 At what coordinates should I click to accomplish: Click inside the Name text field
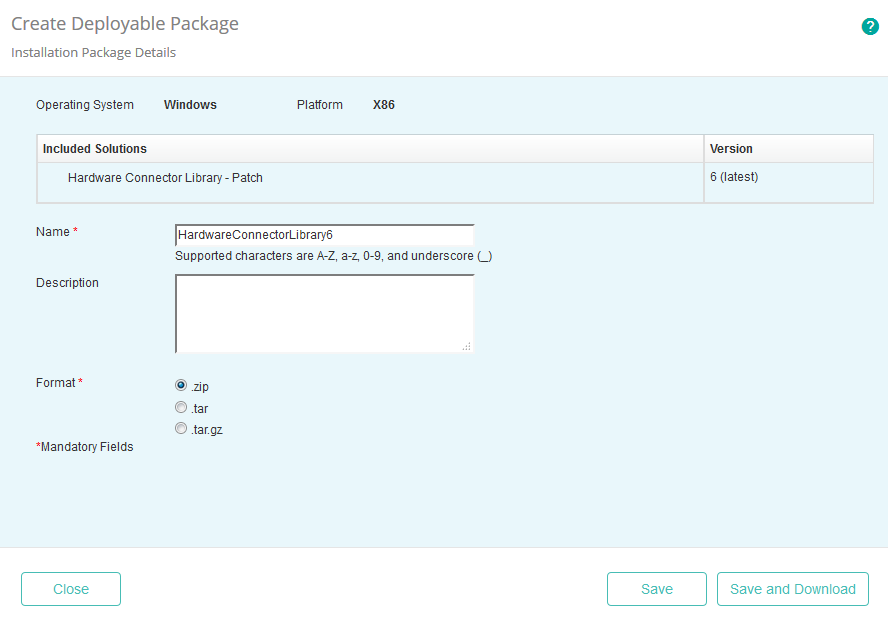point(323,234)
